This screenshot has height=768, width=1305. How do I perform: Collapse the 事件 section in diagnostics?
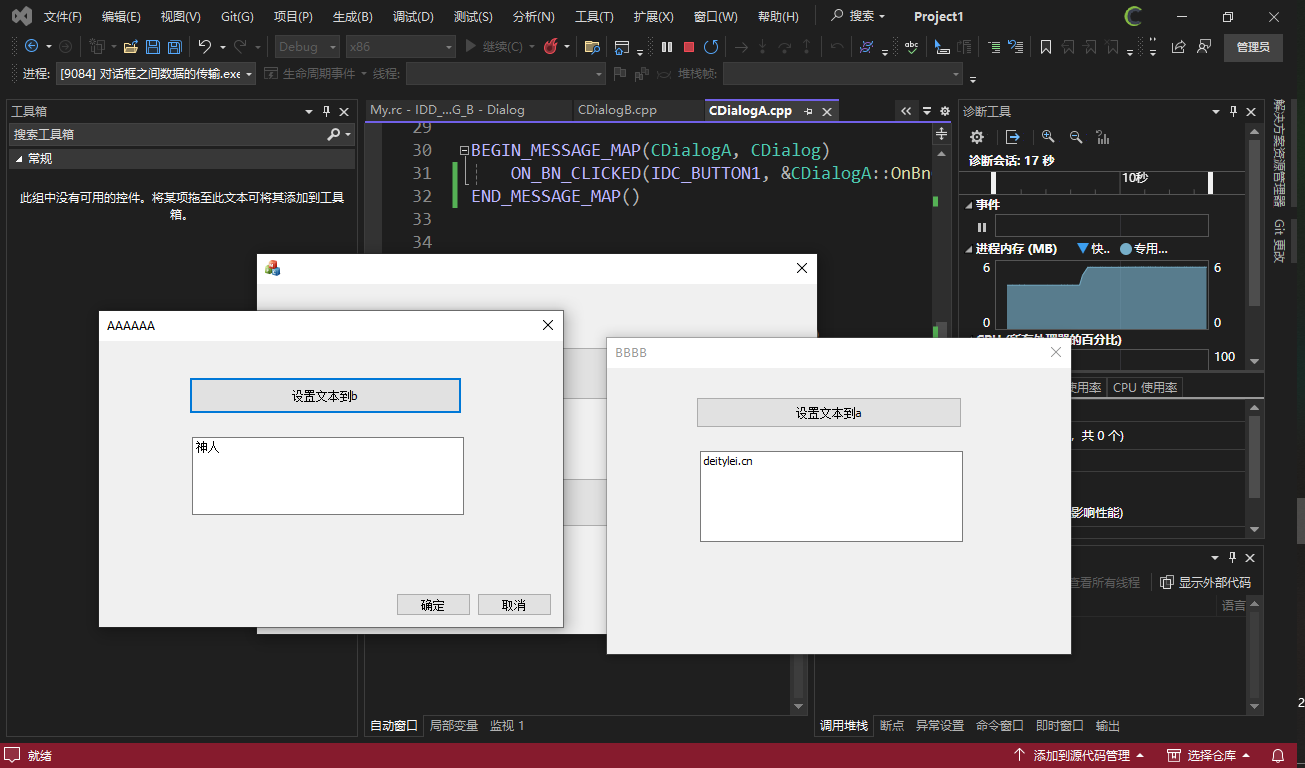[x=970, y=204]
